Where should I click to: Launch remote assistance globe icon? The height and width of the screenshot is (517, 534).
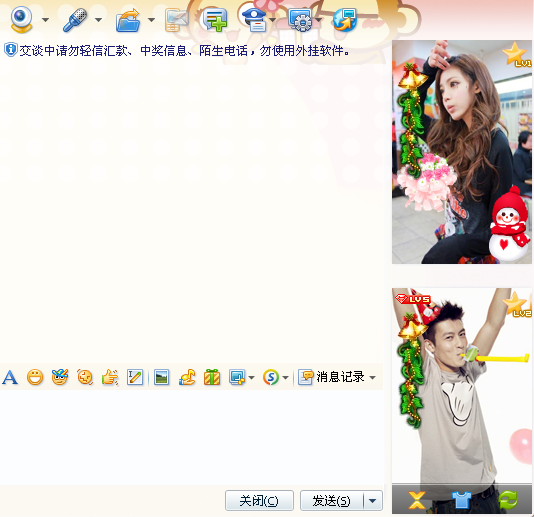pos(345,20)
